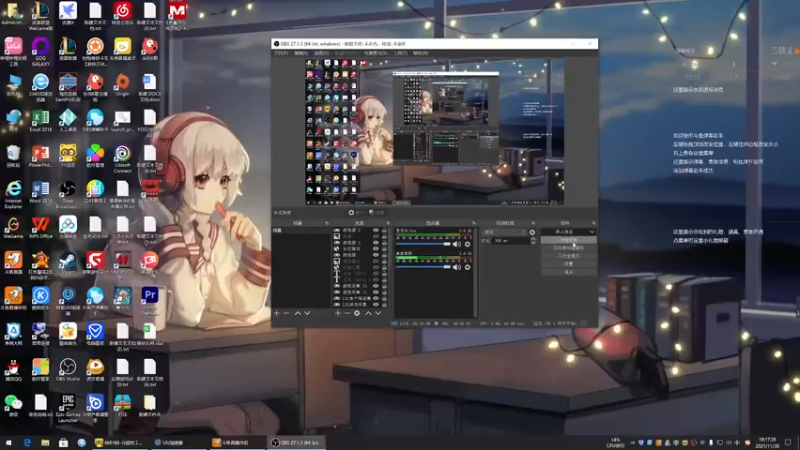Open File Explorer from taskbar

(x=45, y=442)
